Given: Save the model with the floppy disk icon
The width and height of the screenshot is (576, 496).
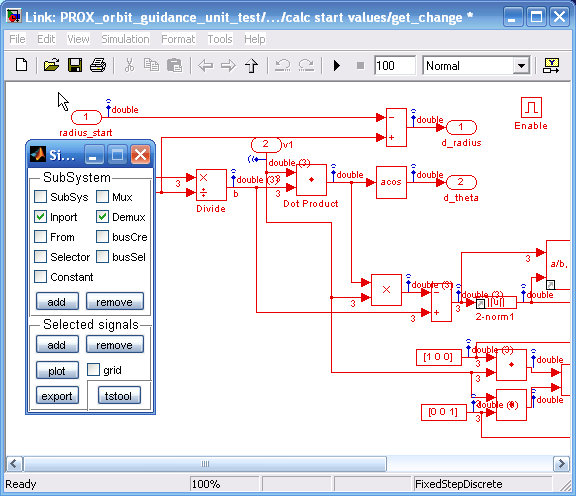Looking at the screenshot, I should point(75,65).
